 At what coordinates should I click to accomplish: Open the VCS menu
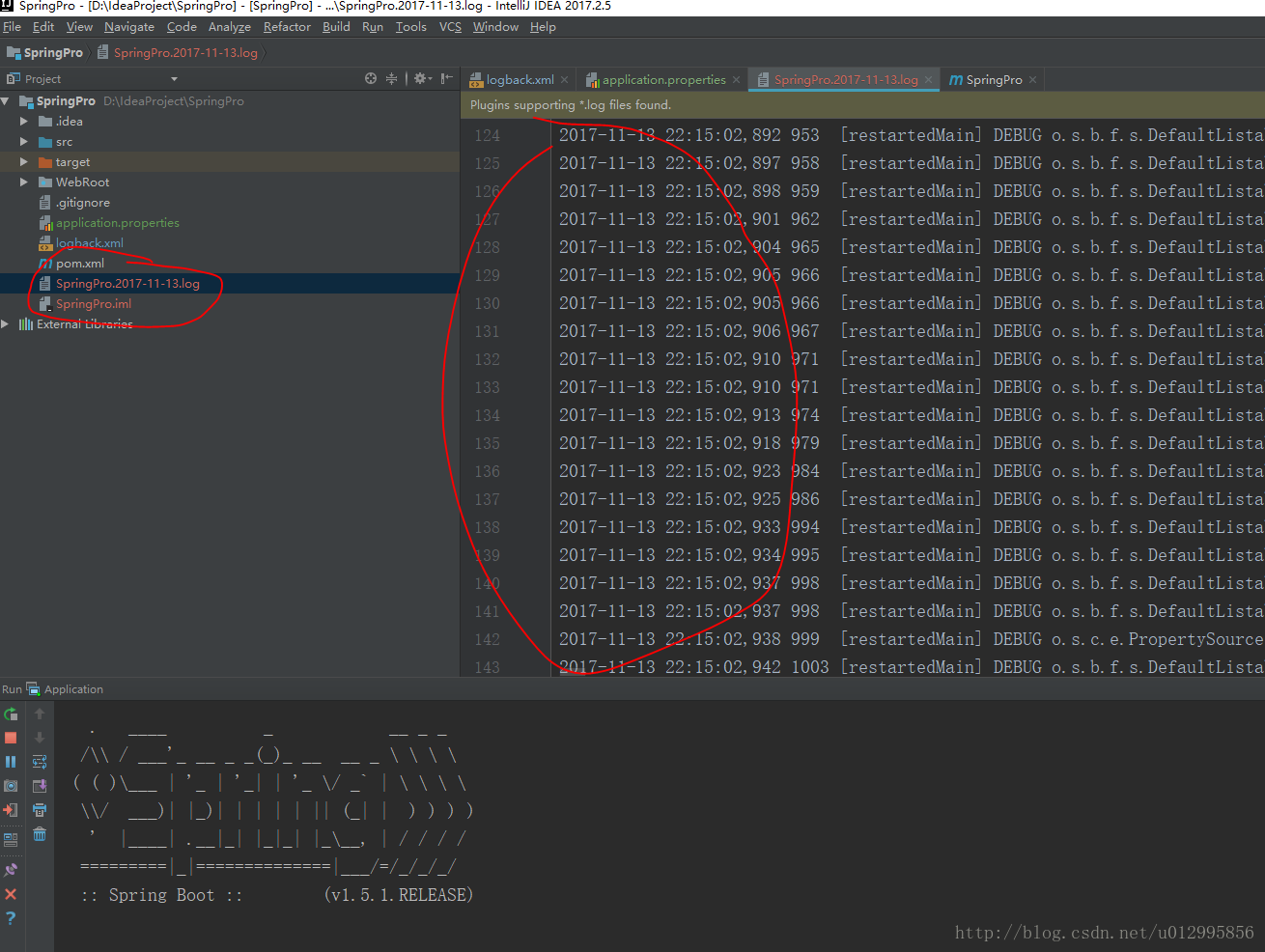[x=450, y=27]
